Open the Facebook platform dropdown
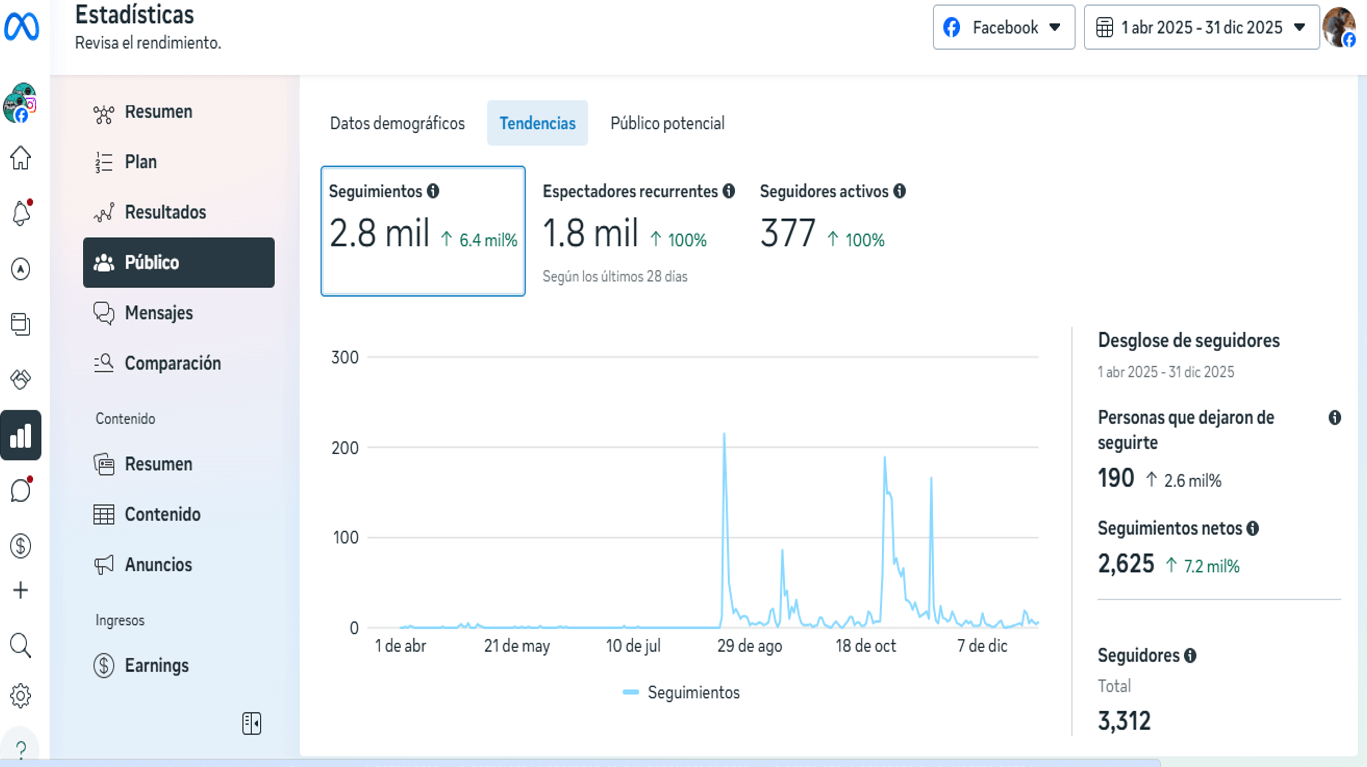 (x=1003, y=27)
